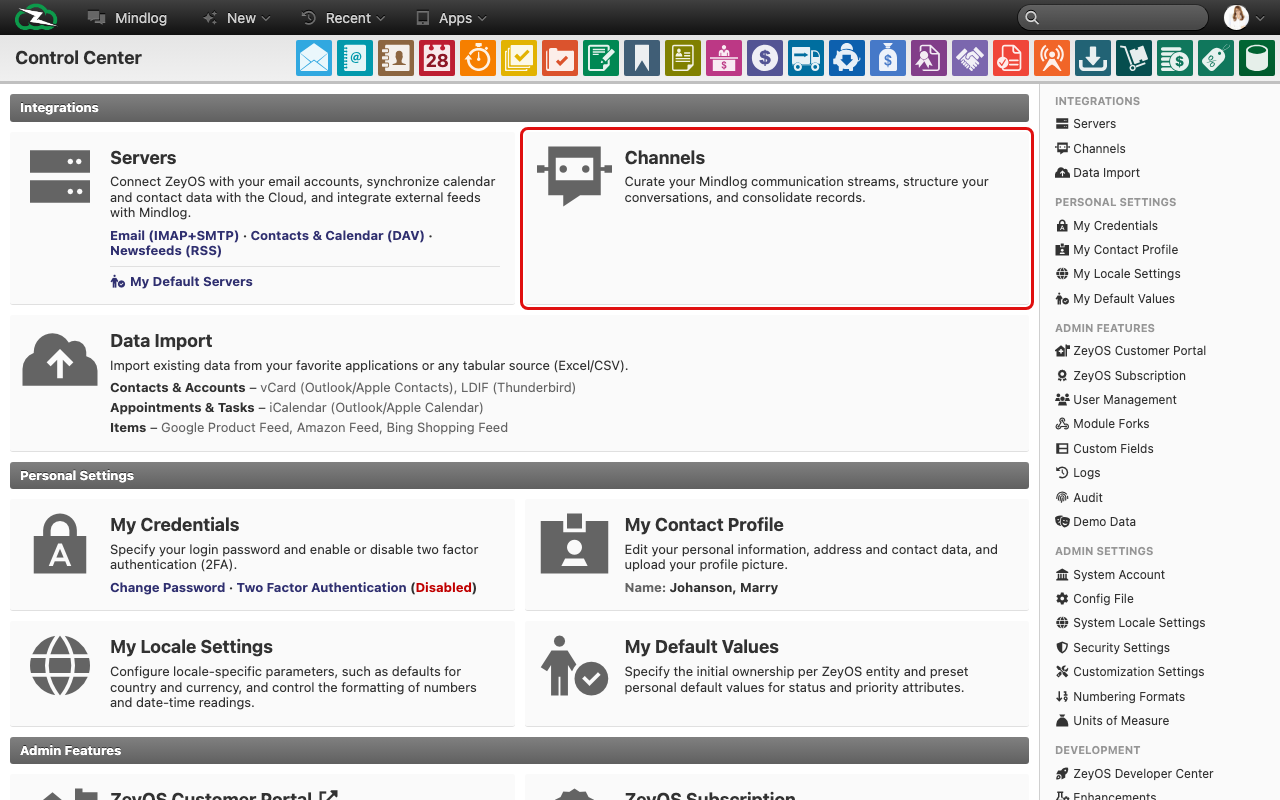Select My Credentials in the right sidebar
Viewport: 1280px width, 800px height.
[x=1106, y=226]
